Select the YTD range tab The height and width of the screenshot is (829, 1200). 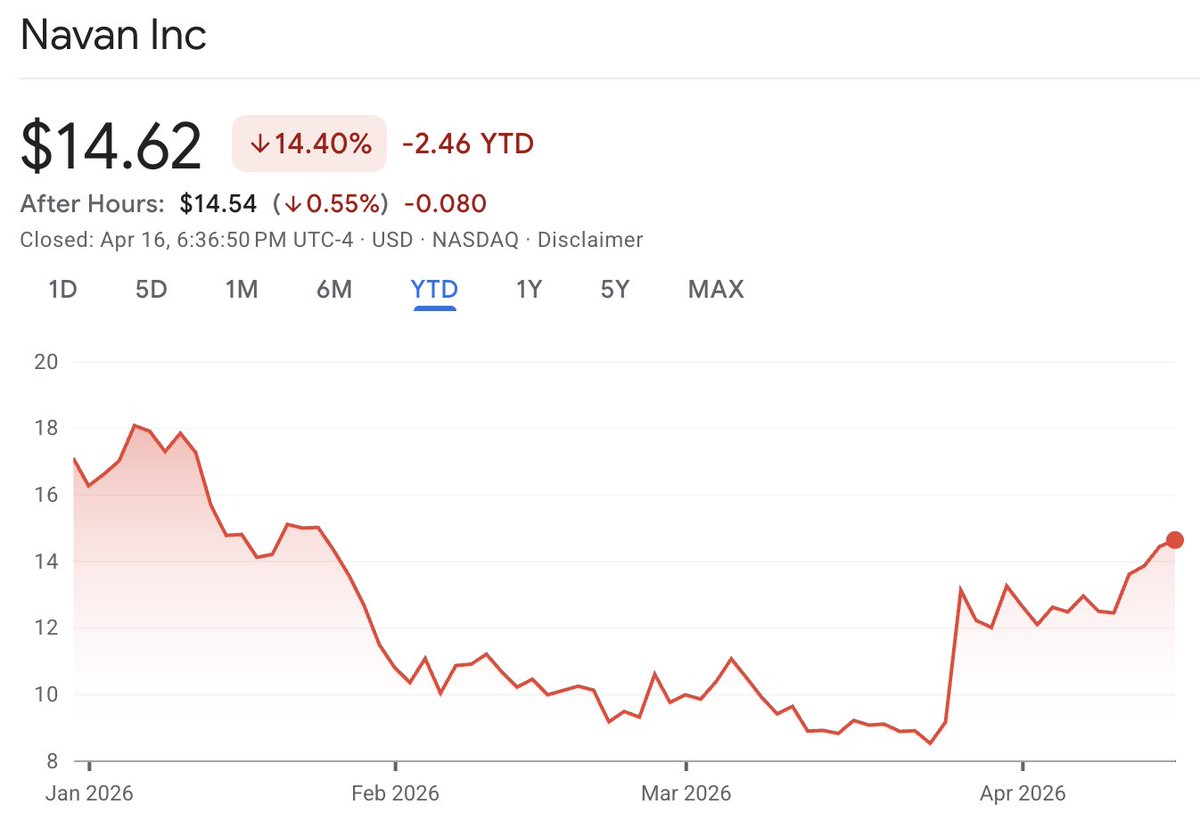(x=434, y=290)
